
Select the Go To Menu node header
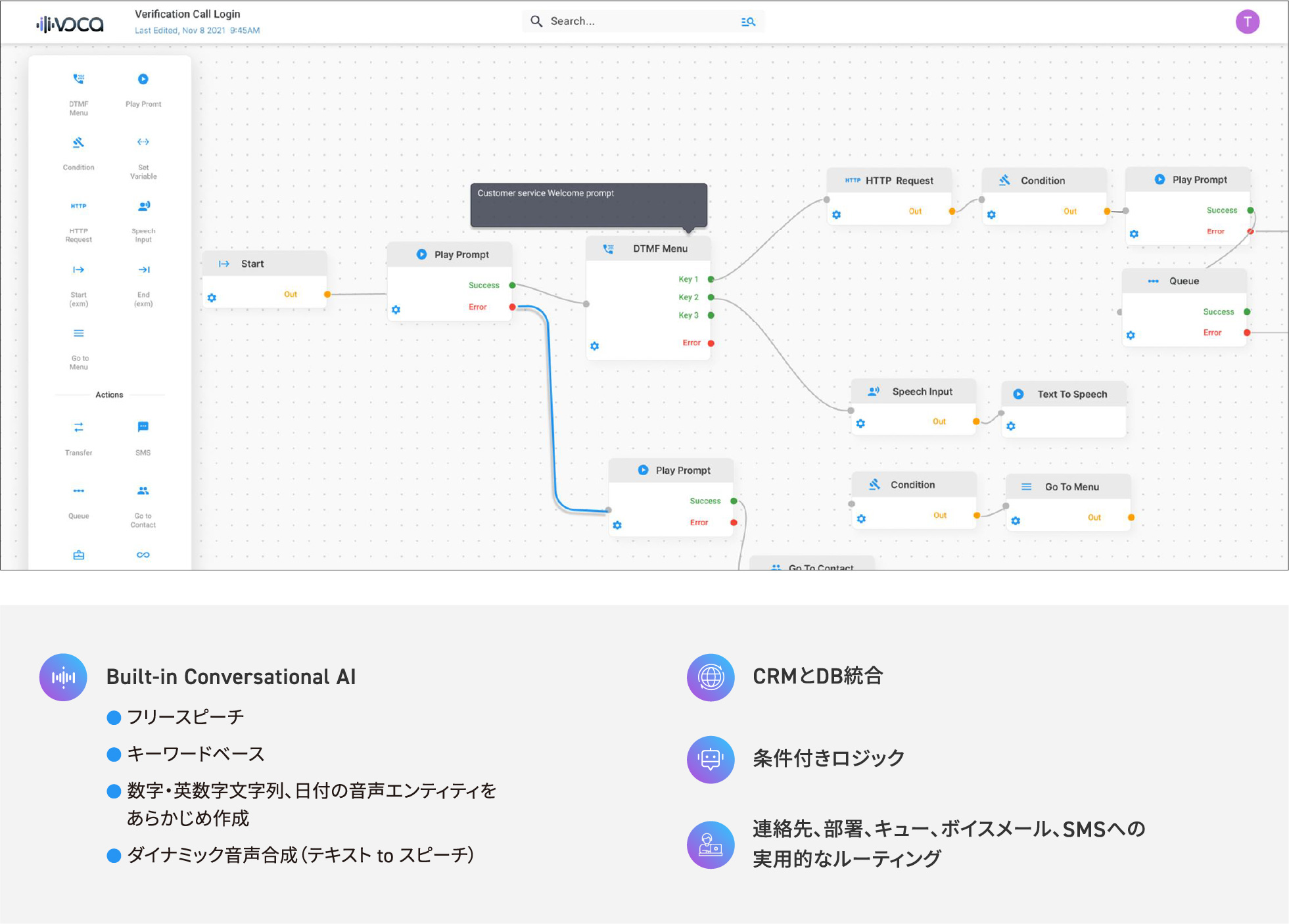coord(1069,486)
